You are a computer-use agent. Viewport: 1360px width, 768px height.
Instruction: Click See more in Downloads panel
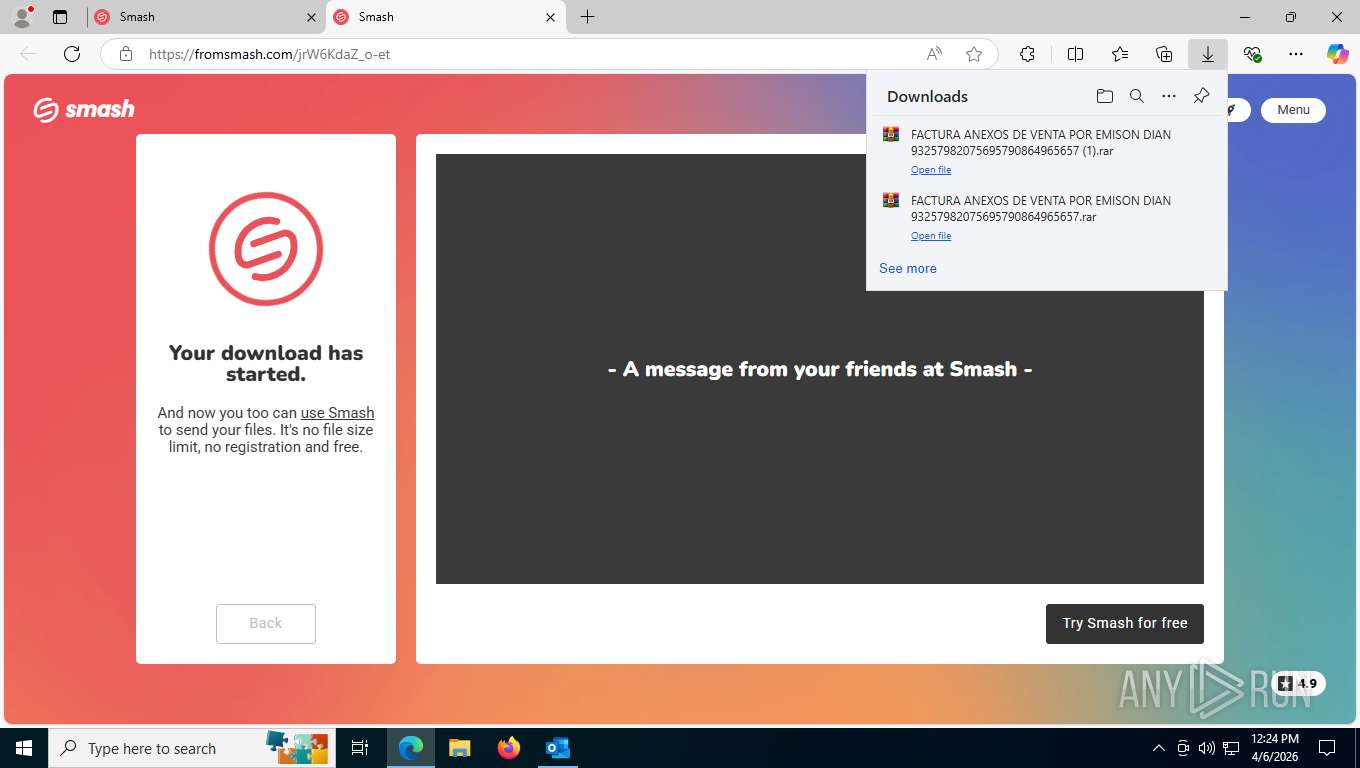pyautogui.click(x=908, y=268)
